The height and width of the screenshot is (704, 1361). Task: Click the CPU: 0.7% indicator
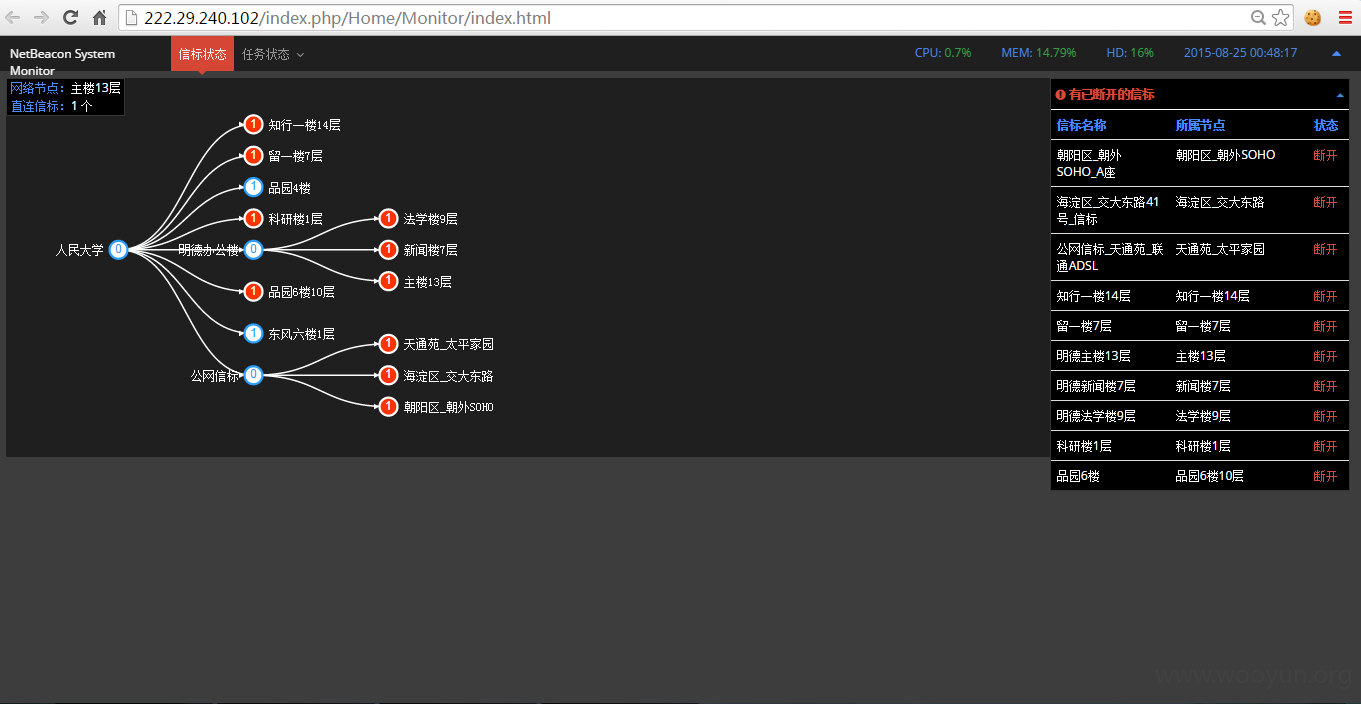[x=943, y=53]
